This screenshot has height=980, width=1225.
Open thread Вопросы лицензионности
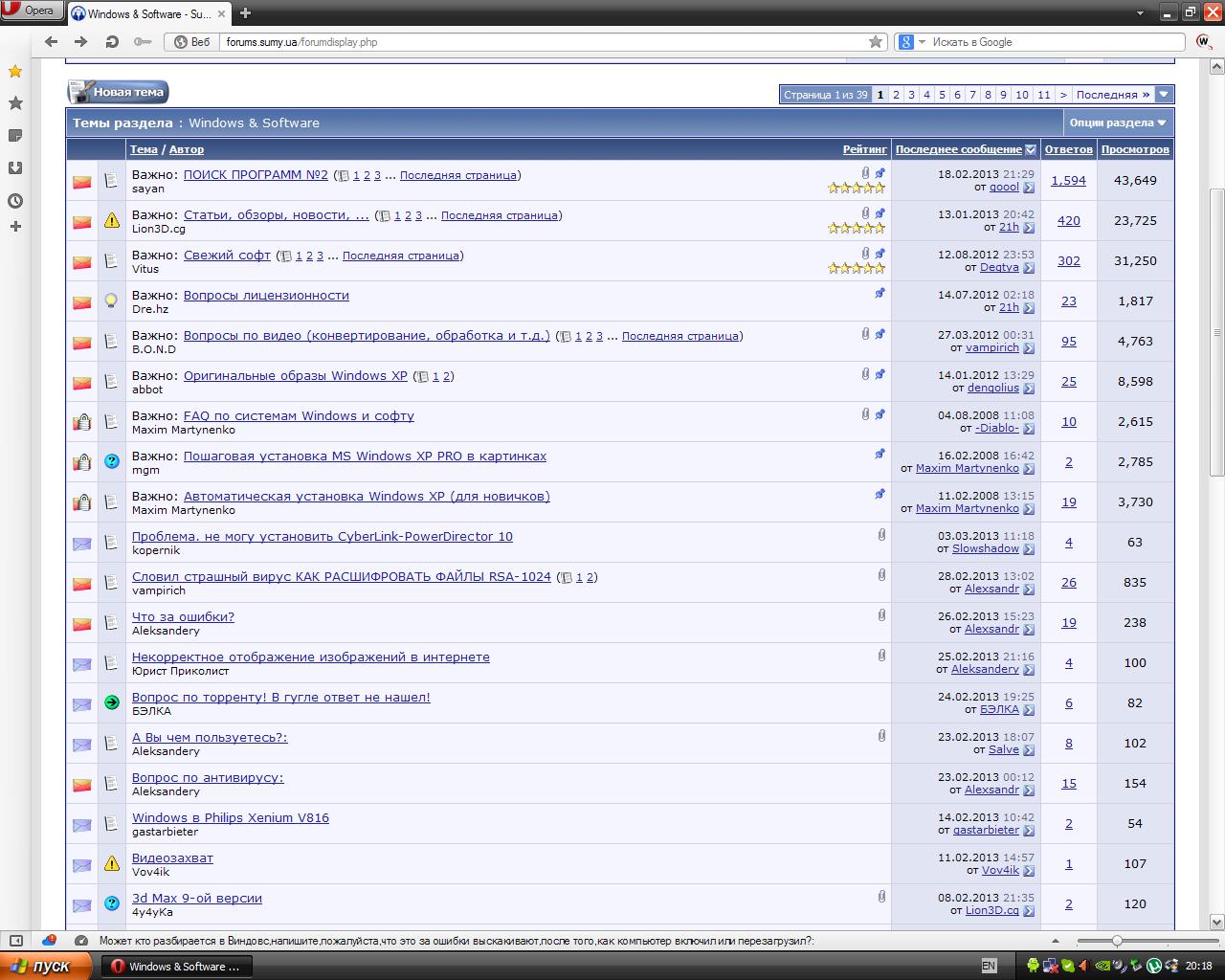(x=266, y=296)
